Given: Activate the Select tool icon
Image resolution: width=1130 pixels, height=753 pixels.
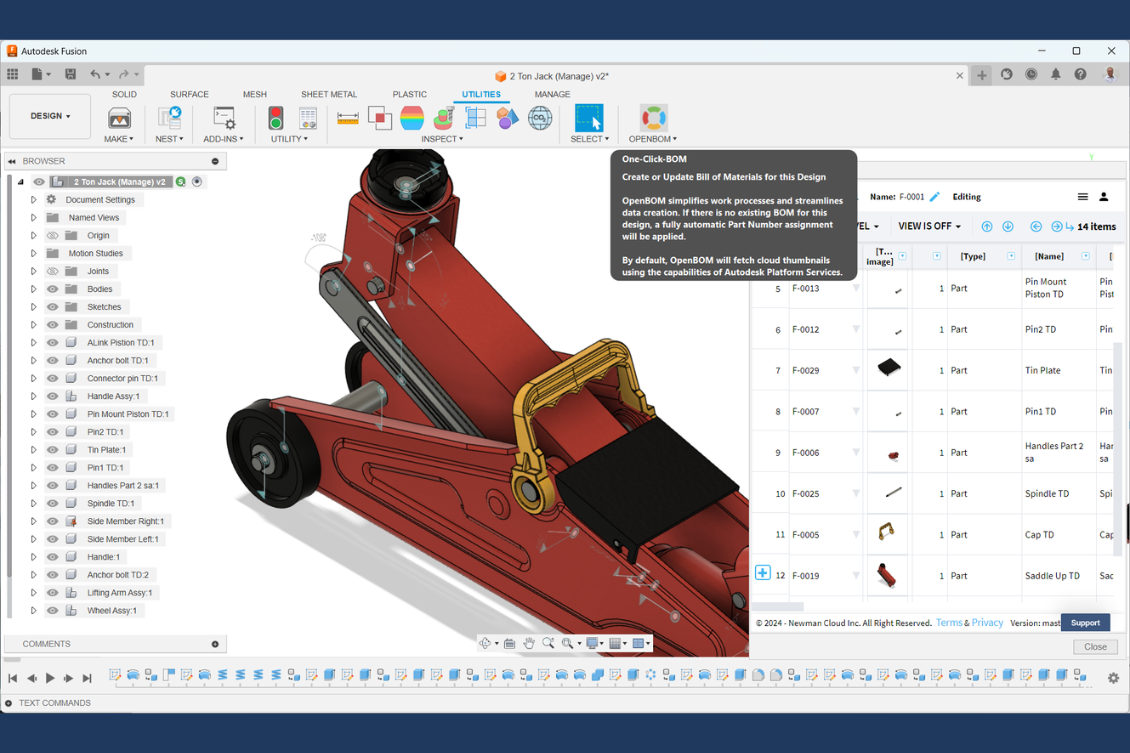Looking at the screenshot, I should (x=589, y=118).
